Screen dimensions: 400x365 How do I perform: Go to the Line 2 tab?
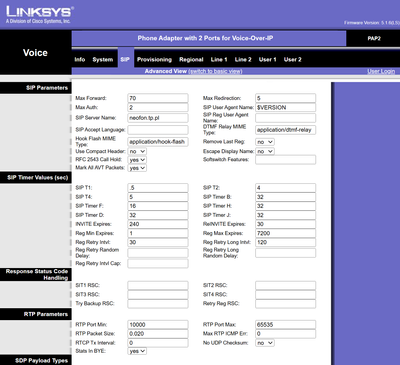pos(243,60)
